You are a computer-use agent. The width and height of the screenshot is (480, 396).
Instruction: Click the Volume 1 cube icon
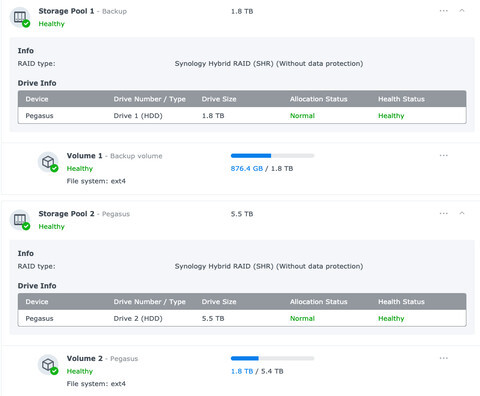[48, 162]
